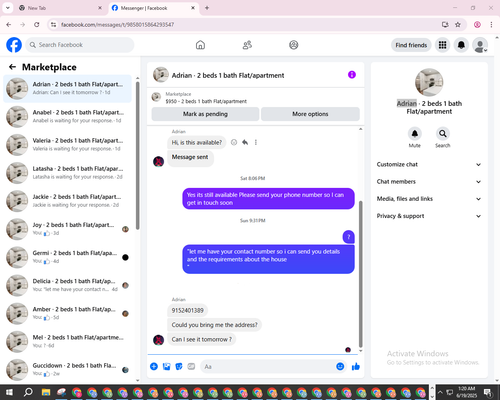Go back with the Marketplace arrow
Viewport: 500px width, 400px height.
12,67
